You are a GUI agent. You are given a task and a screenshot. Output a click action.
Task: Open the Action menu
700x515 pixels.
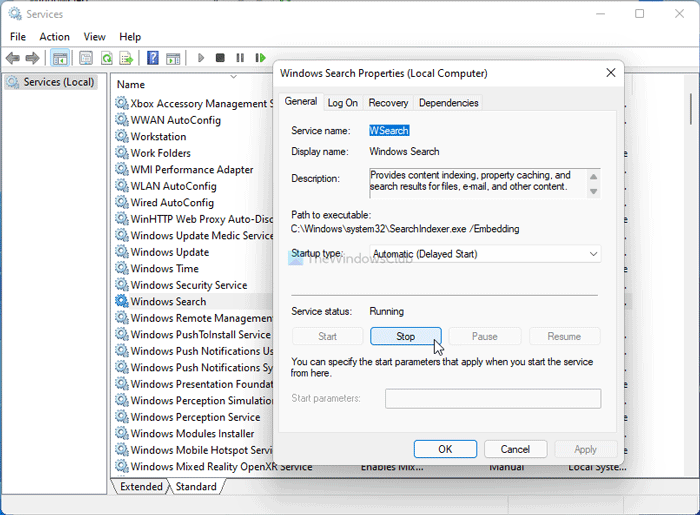54,37
